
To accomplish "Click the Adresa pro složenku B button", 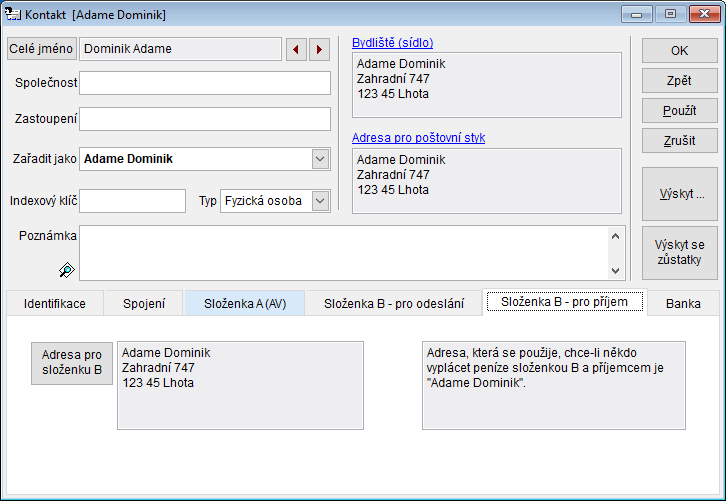I will [x=72, y=363].
